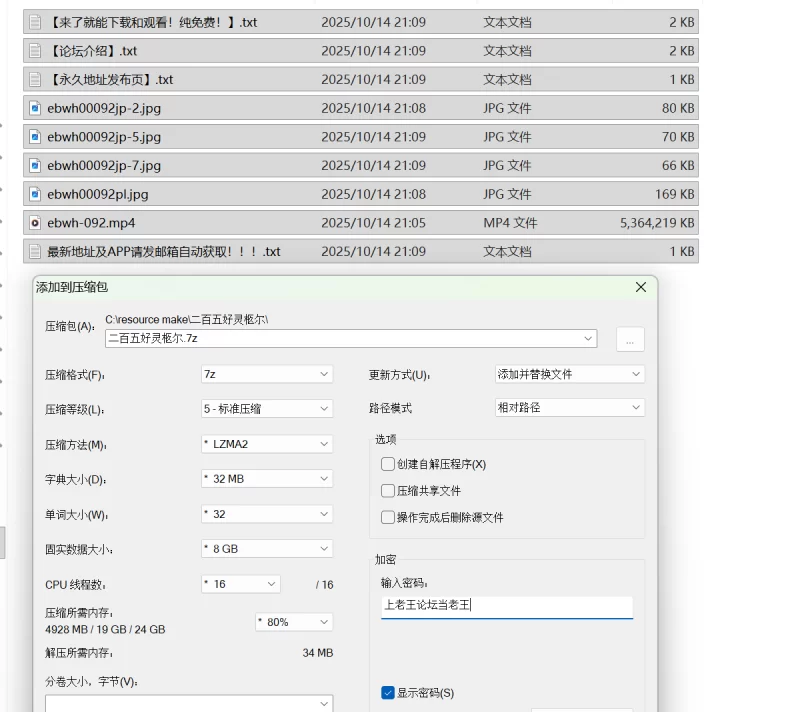Uncheck the 显示密码 checkbox
The width and height of the screenshot is (800, 712).
coord(388,693)
